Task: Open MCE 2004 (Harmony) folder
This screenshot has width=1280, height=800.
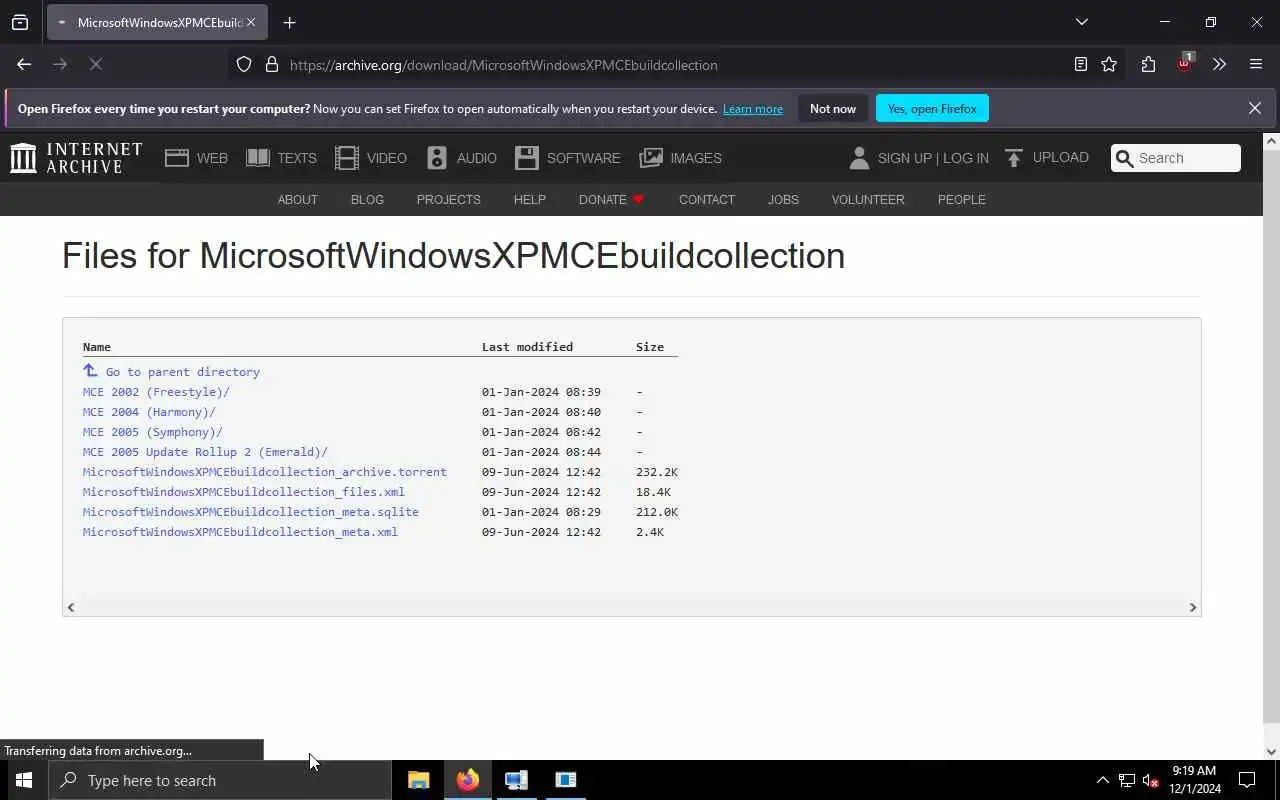Action: point(149,412)
